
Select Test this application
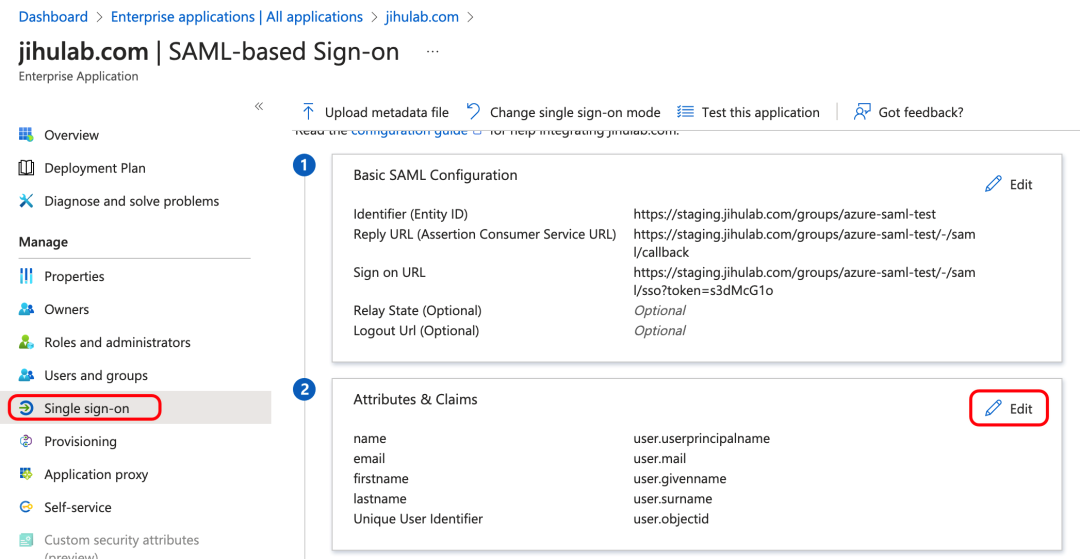pyautogui.click(x=760, y=112)
